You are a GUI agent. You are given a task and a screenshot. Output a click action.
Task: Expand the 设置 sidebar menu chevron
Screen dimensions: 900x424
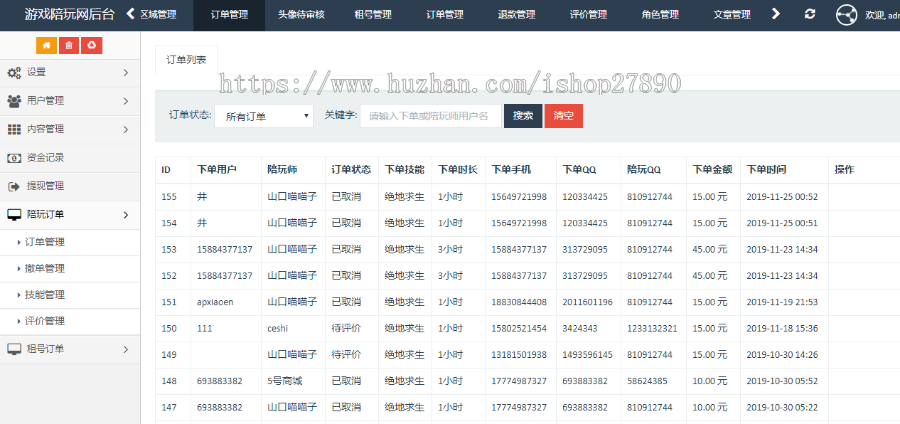126,73
